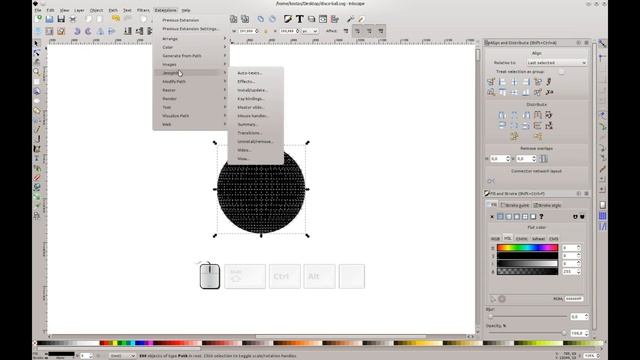Screen dimensions: 640x360
Task: Select the Calligraphy tool
Action: 37,149
